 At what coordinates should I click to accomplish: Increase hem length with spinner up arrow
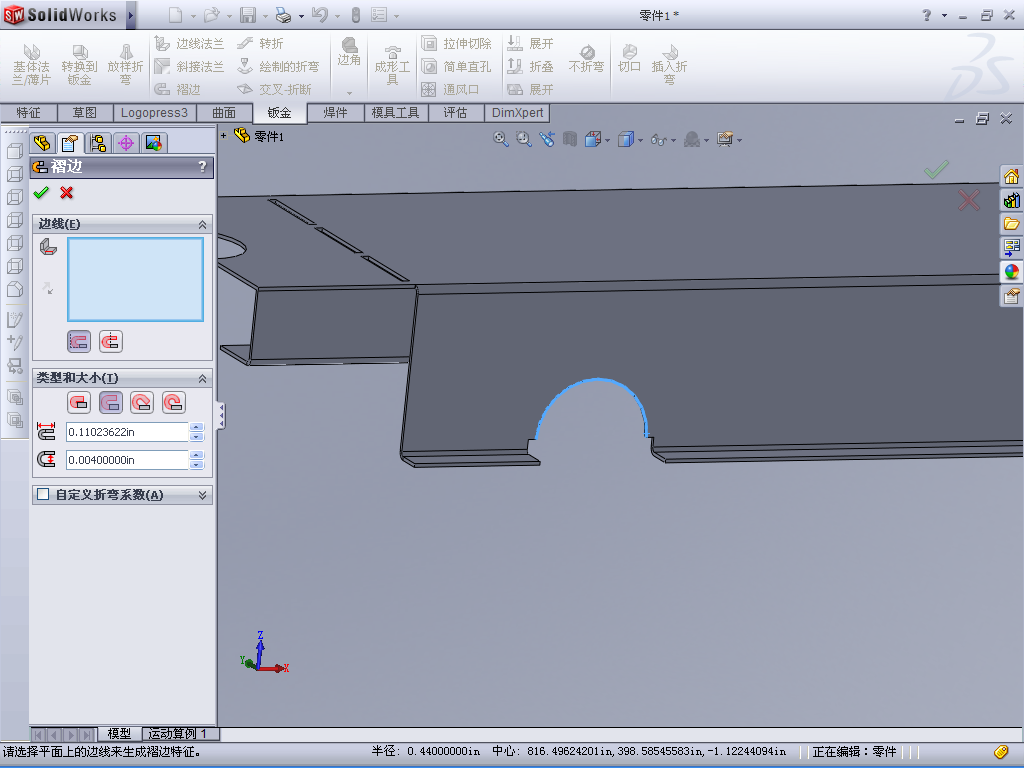(x=197, y=427)
